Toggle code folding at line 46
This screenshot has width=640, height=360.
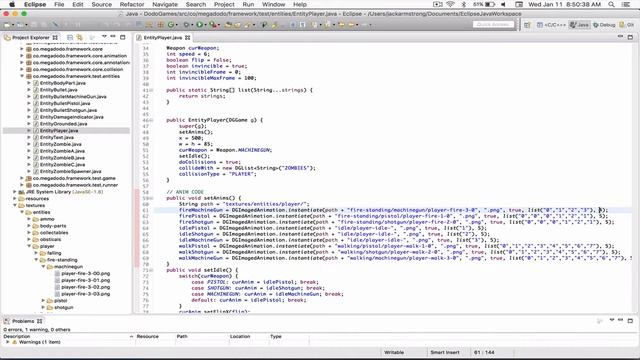151,120
